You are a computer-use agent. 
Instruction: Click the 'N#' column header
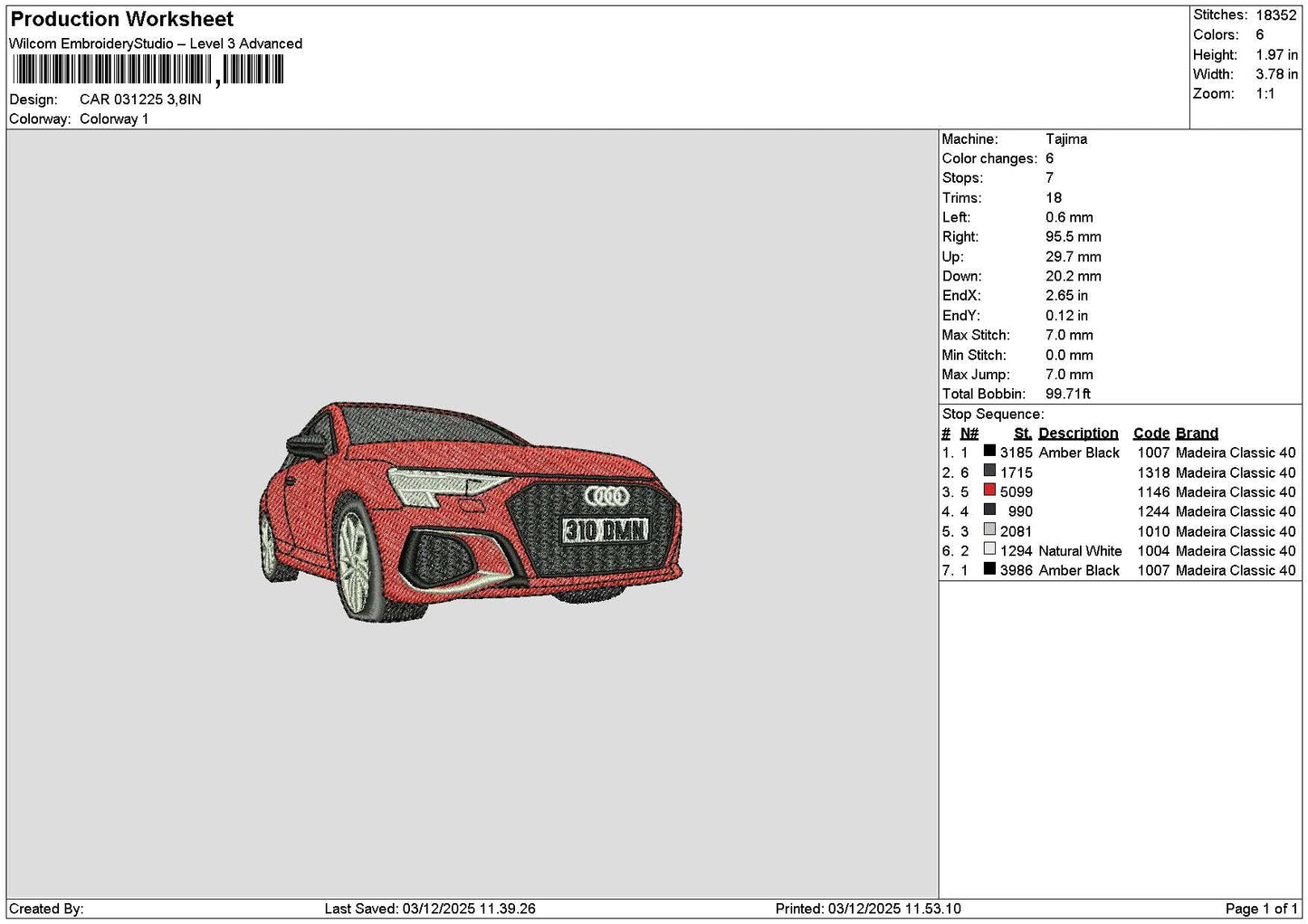tap(969, 433)
